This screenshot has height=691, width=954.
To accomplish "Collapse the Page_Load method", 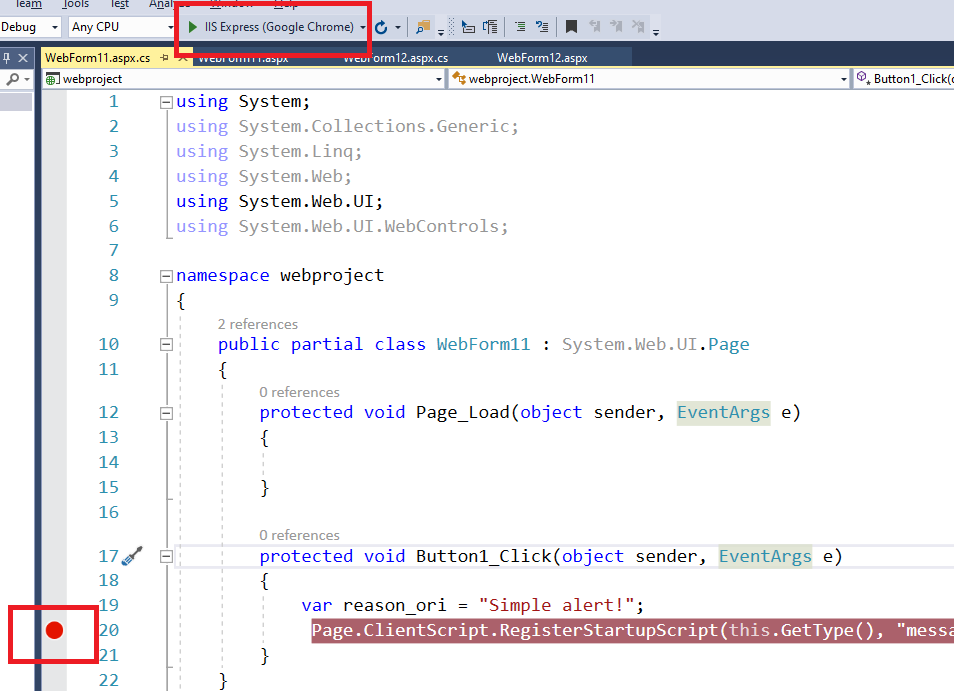I will click(165, 414).
